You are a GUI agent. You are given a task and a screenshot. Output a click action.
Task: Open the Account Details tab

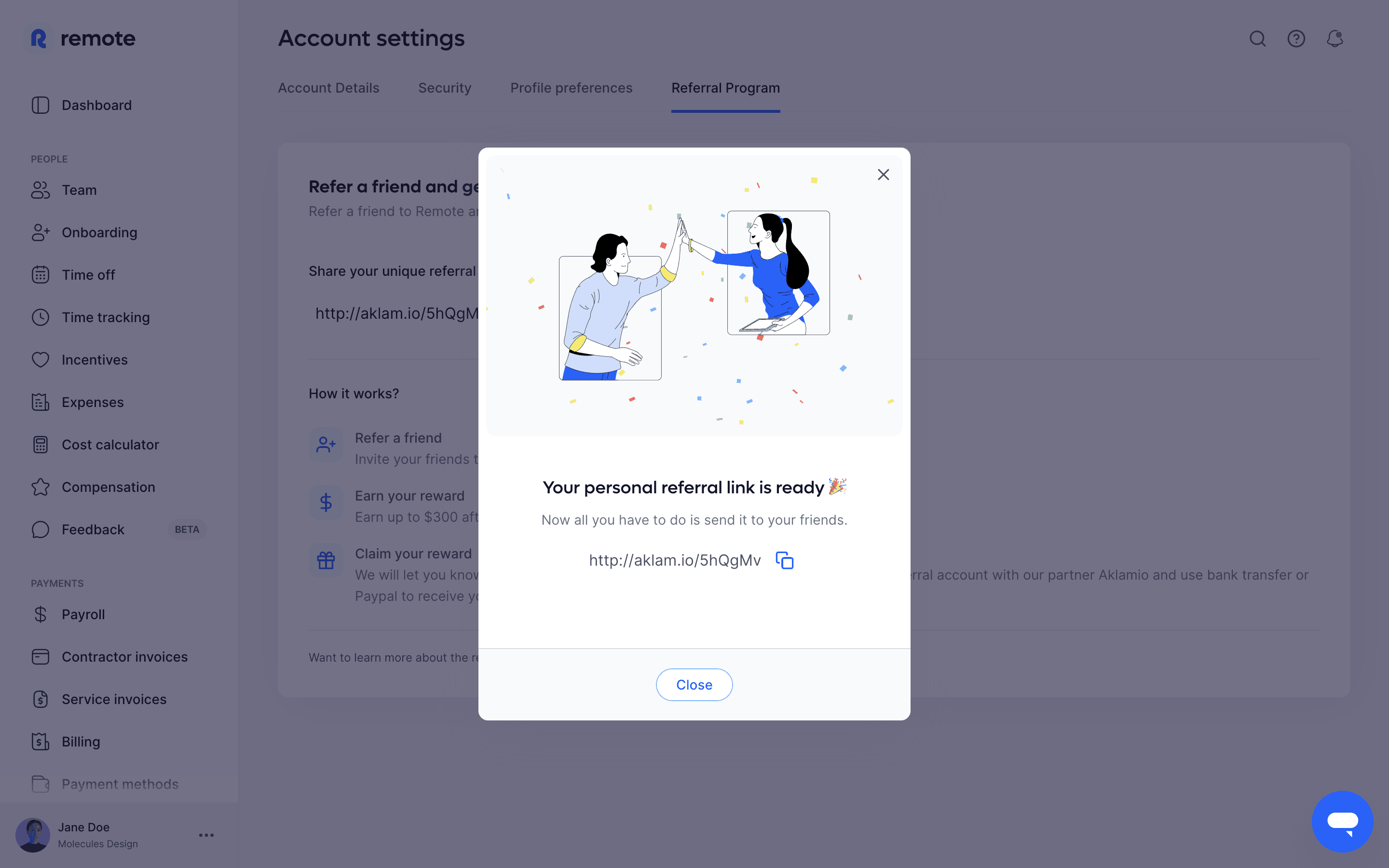328,88
